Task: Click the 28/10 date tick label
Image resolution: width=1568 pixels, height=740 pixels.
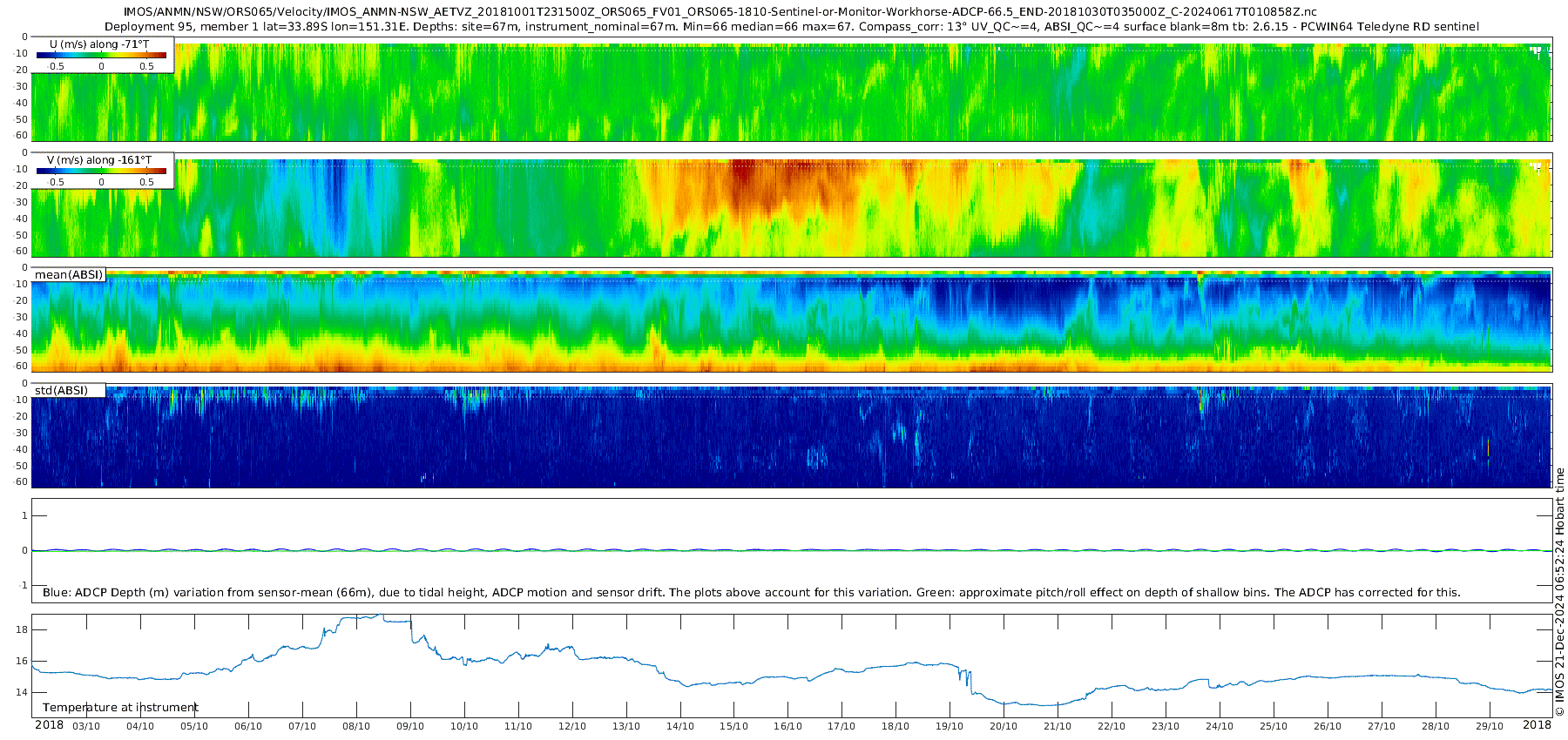Action: pyautogui.click(x=1436, y=726)
